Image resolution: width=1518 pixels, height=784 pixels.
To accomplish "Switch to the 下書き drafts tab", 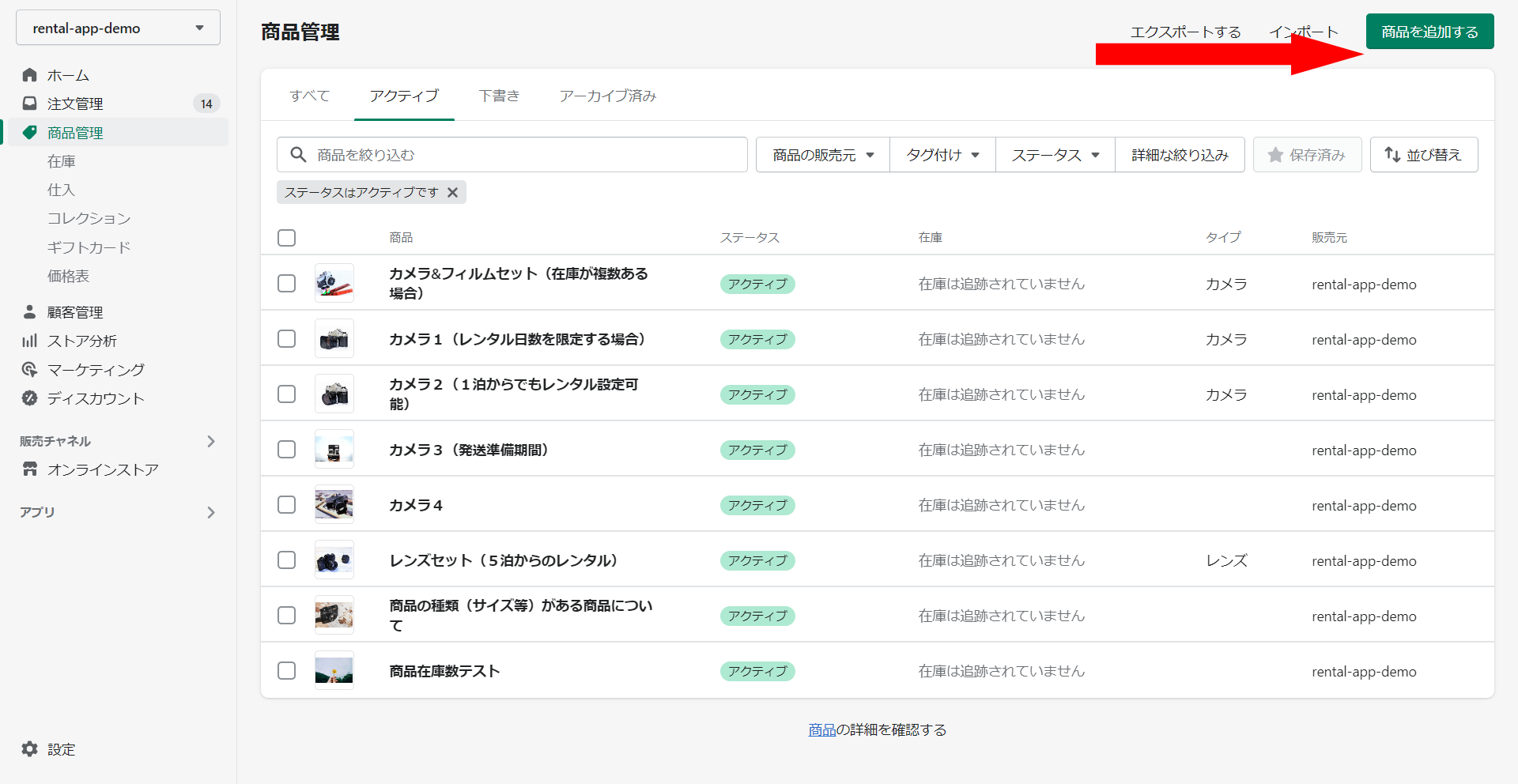I will tap(499, 96).
